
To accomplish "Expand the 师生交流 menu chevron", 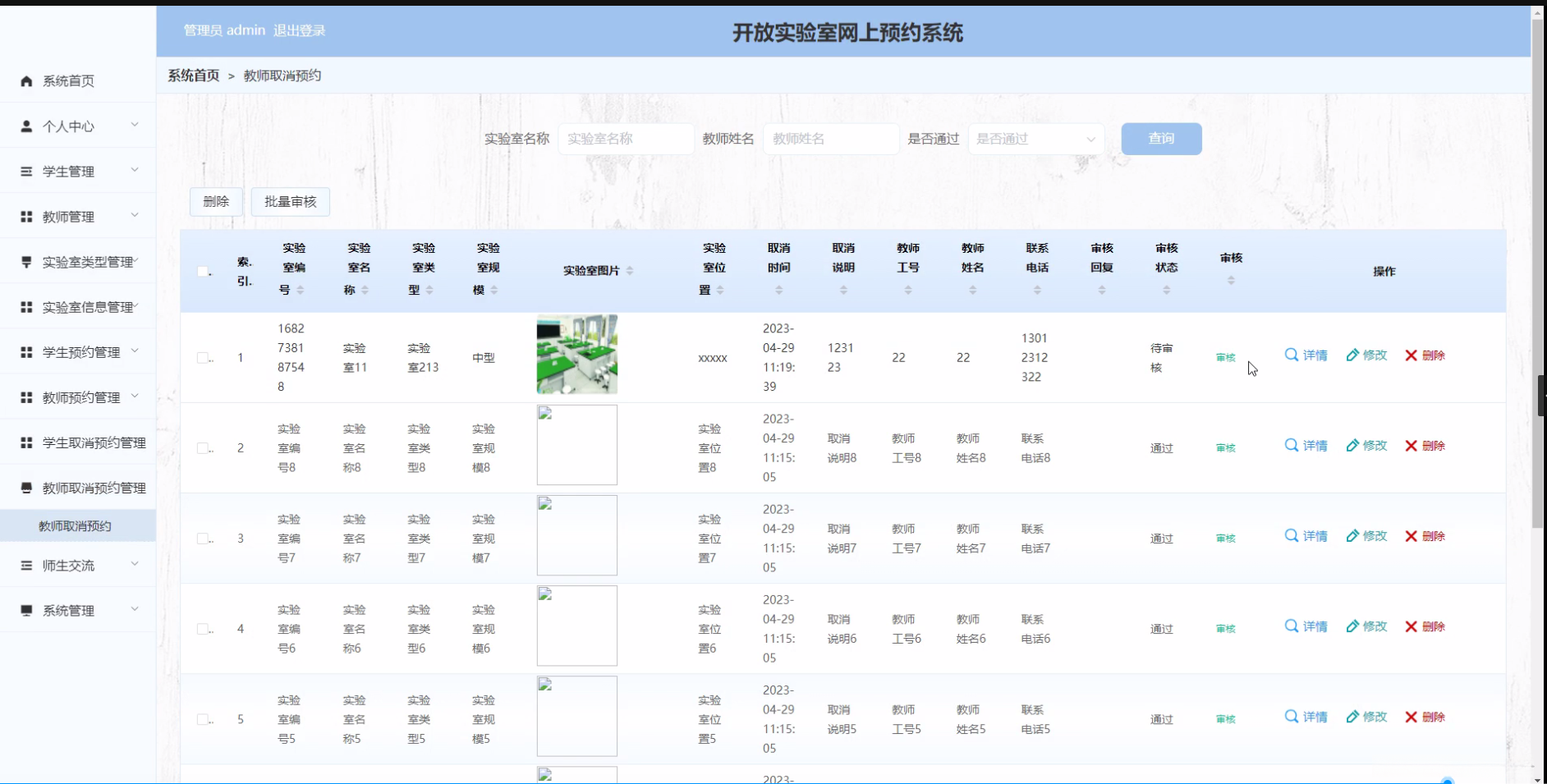I will [x=135, y=564].
